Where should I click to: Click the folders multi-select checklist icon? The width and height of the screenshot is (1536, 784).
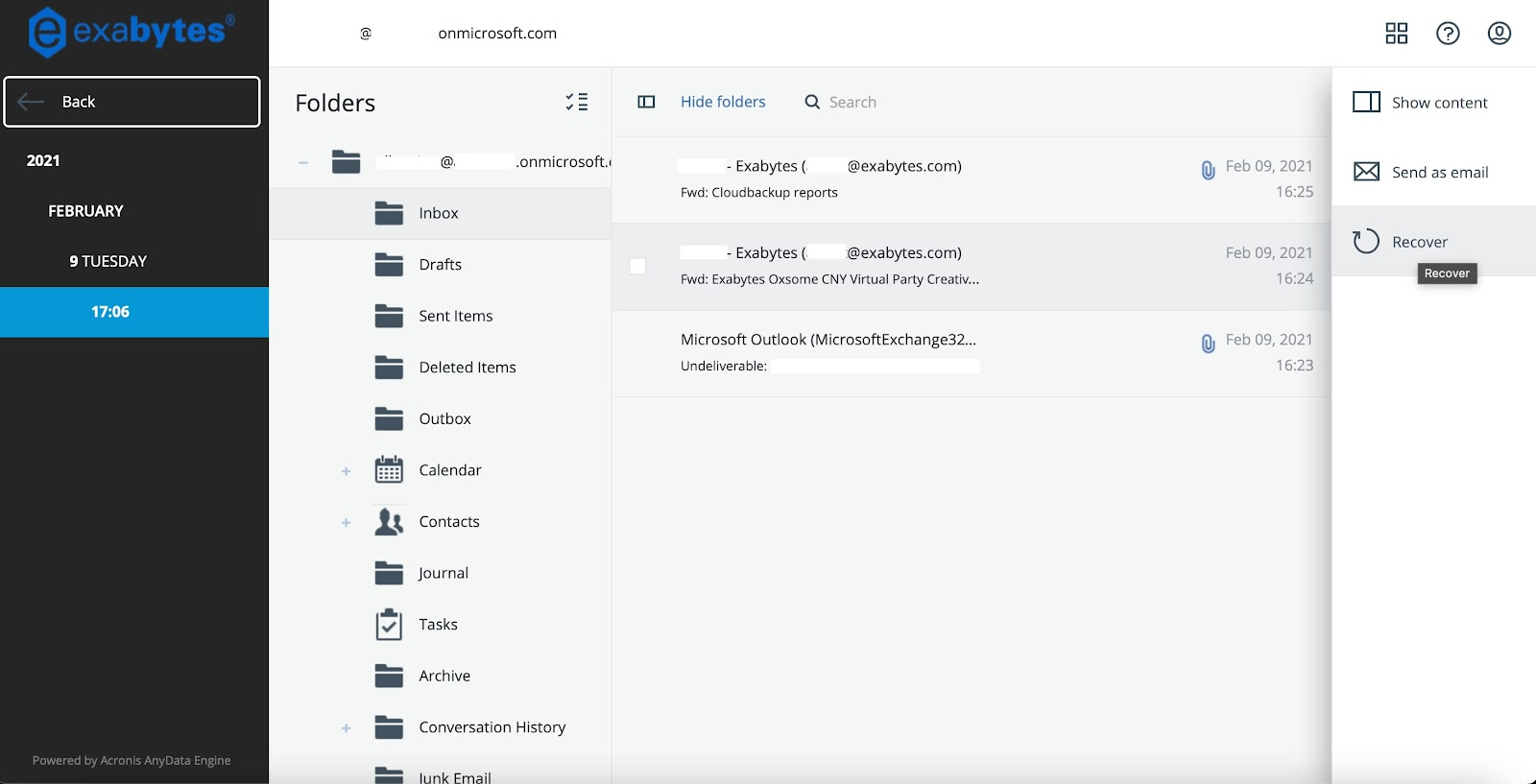(x=577, y=102)
